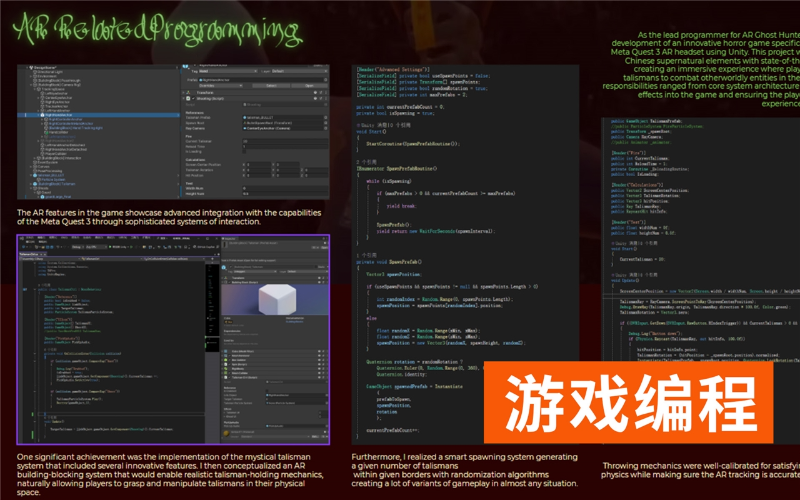This screenshot has width=800, height=500.
Task: Click the Particle System object icon in hierarchy
Action: 39,180
